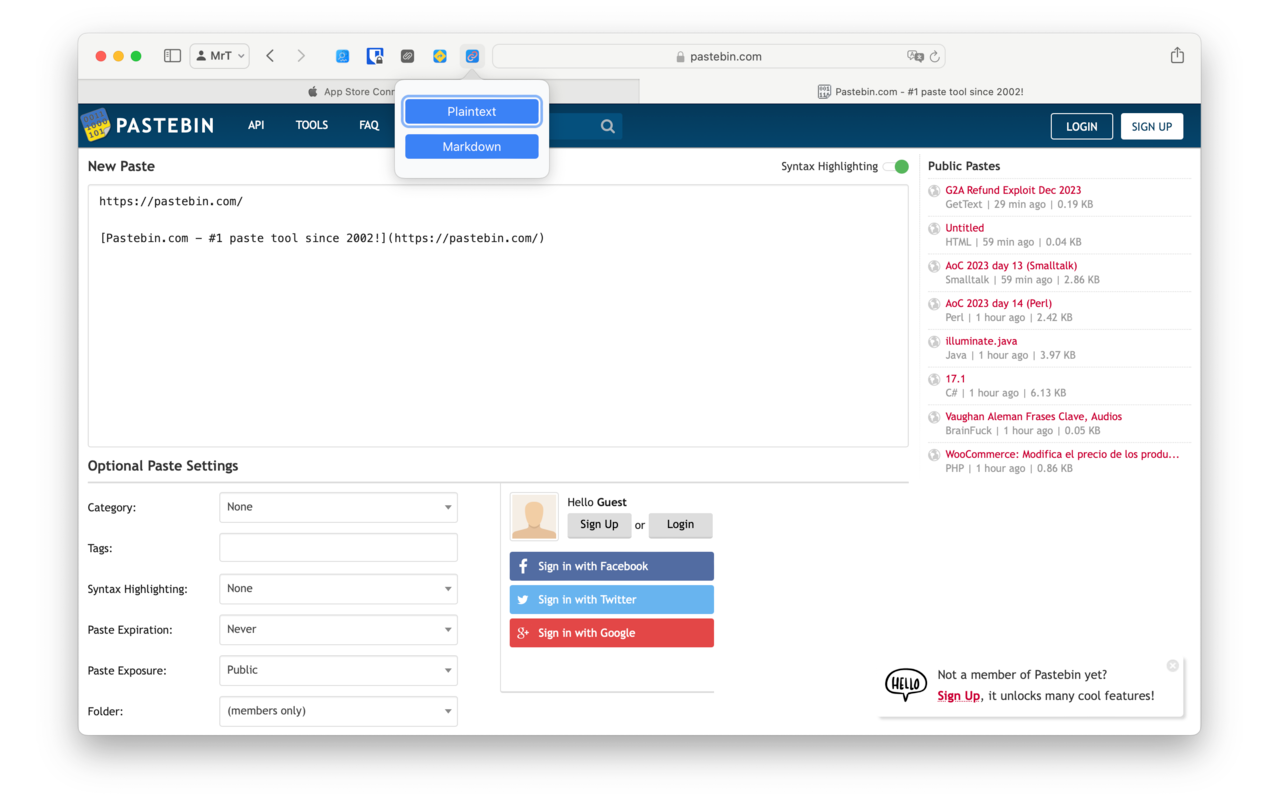Image resolution: width=1280 pixels, height=800 pixels.
Task: Click the globe icon beside WooCommerce paste
Action: click(x=934, y=455)
